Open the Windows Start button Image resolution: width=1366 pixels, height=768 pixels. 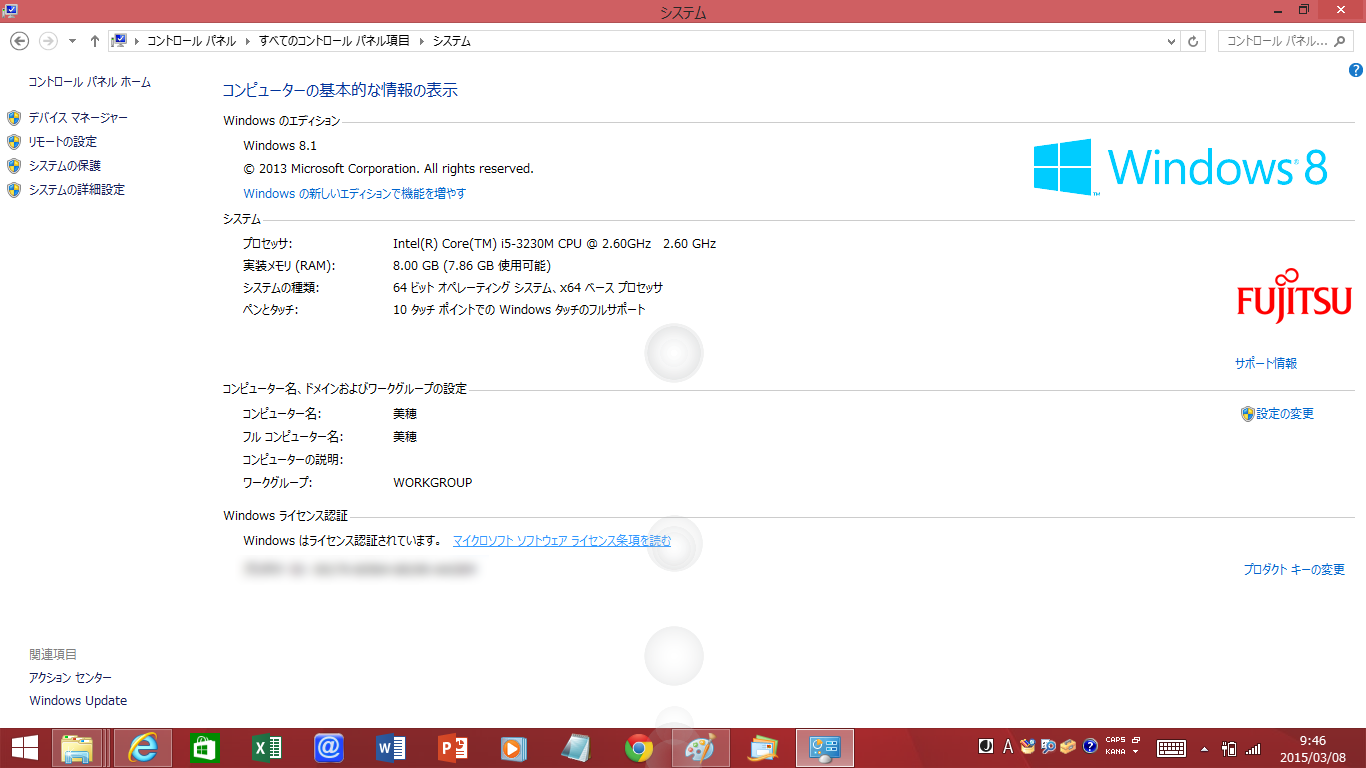[24, 747]
